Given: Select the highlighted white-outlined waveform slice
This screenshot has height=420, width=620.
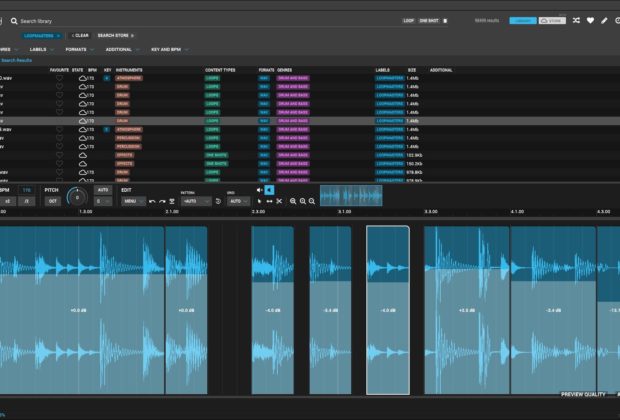Looking at the screenshot, I should [x=388, y=310].
